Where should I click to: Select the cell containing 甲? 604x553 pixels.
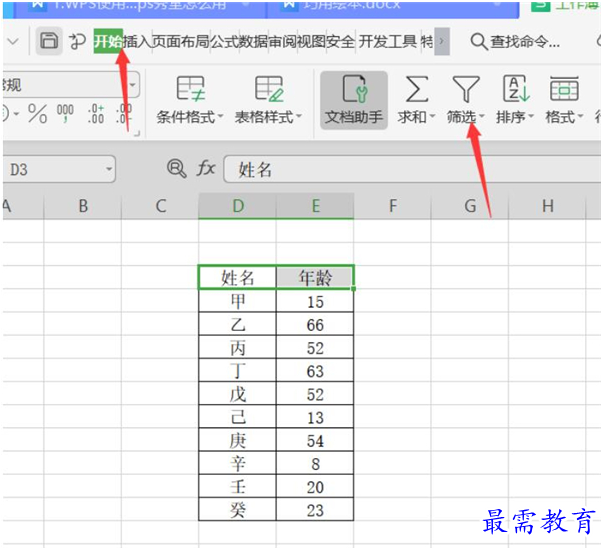point(238,301)
